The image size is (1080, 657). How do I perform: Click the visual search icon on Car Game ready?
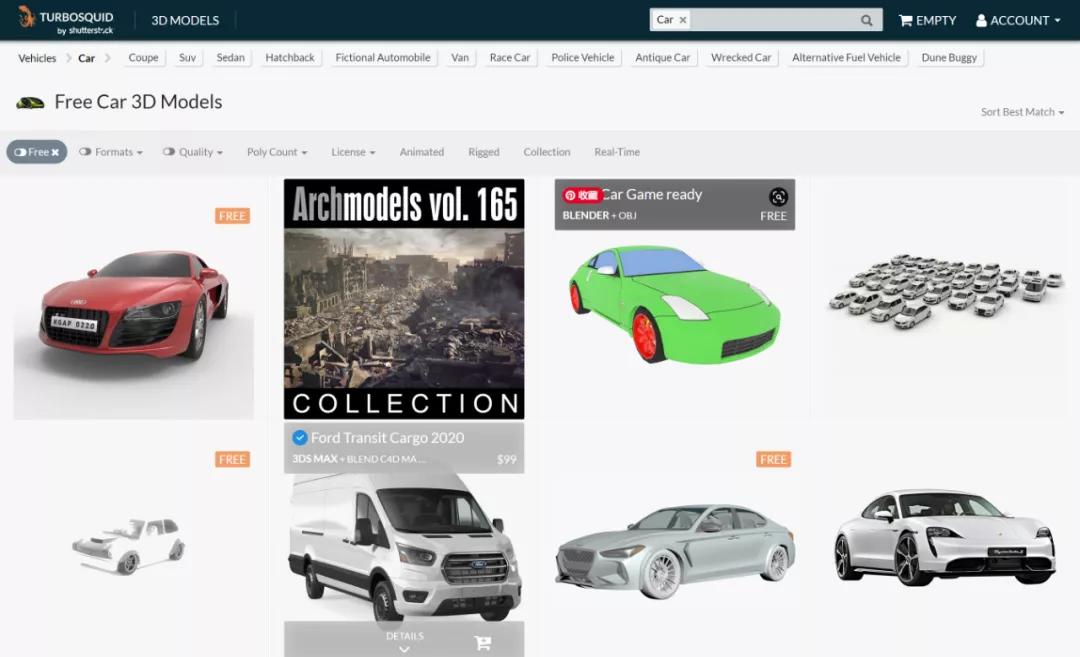click(x=778, y=197)
